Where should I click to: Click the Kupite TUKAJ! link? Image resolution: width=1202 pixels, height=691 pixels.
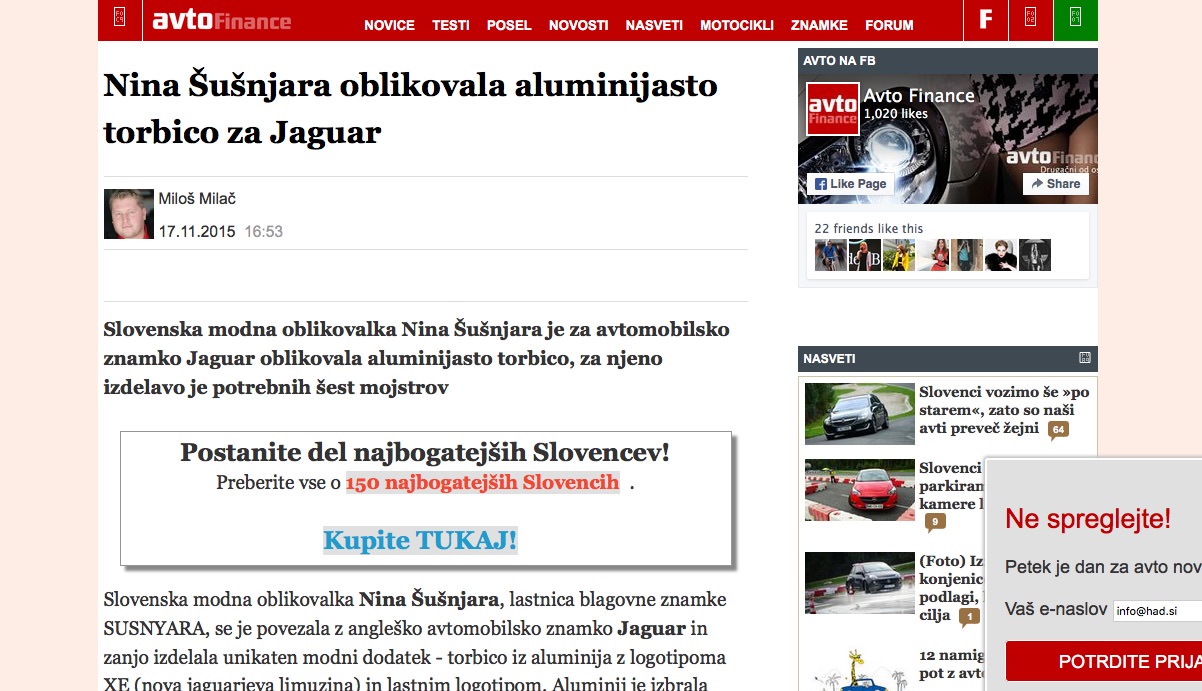(420, 541)
